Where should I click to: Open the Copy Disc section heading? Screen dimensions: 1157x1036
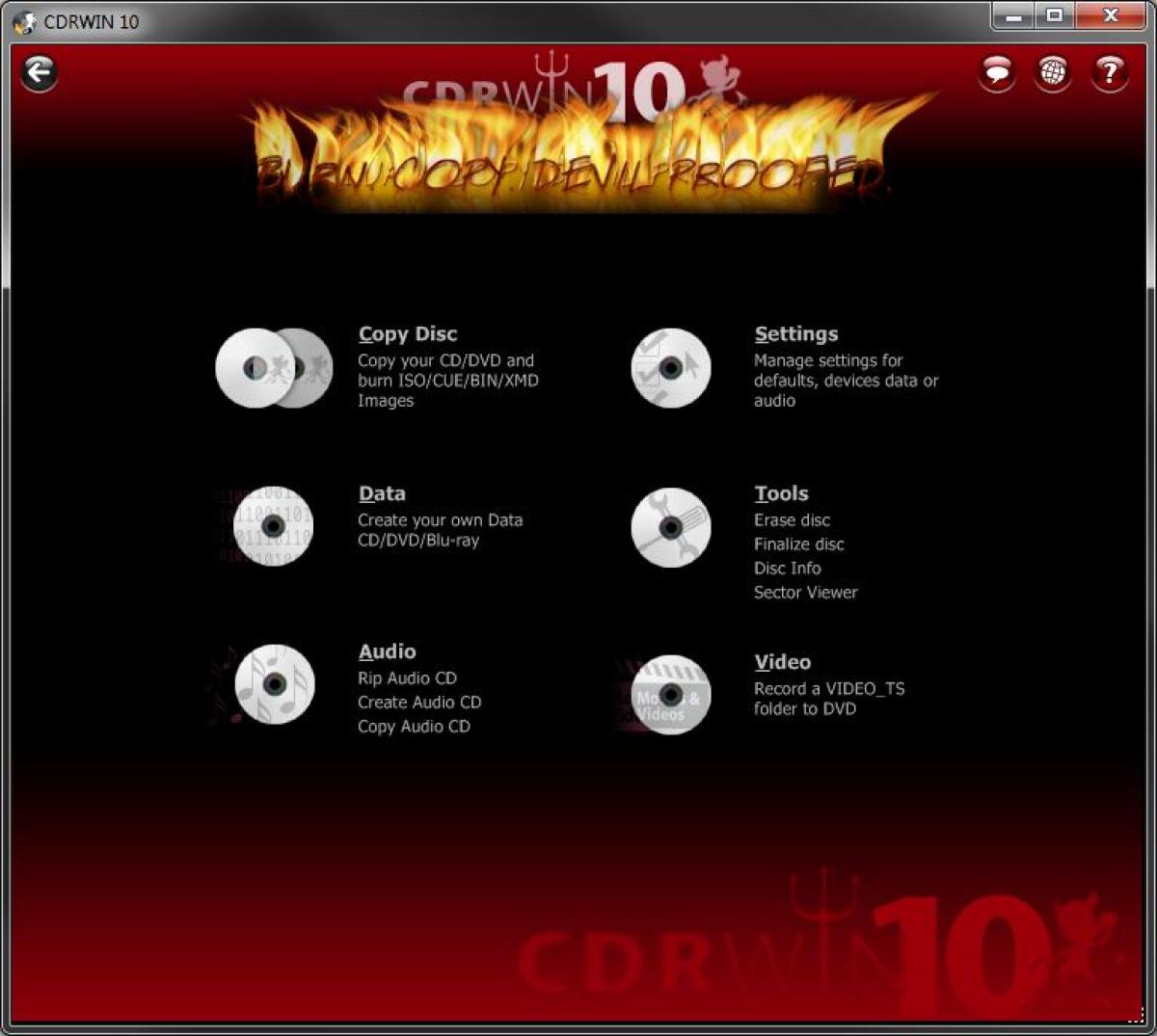[x=407, y=333]
